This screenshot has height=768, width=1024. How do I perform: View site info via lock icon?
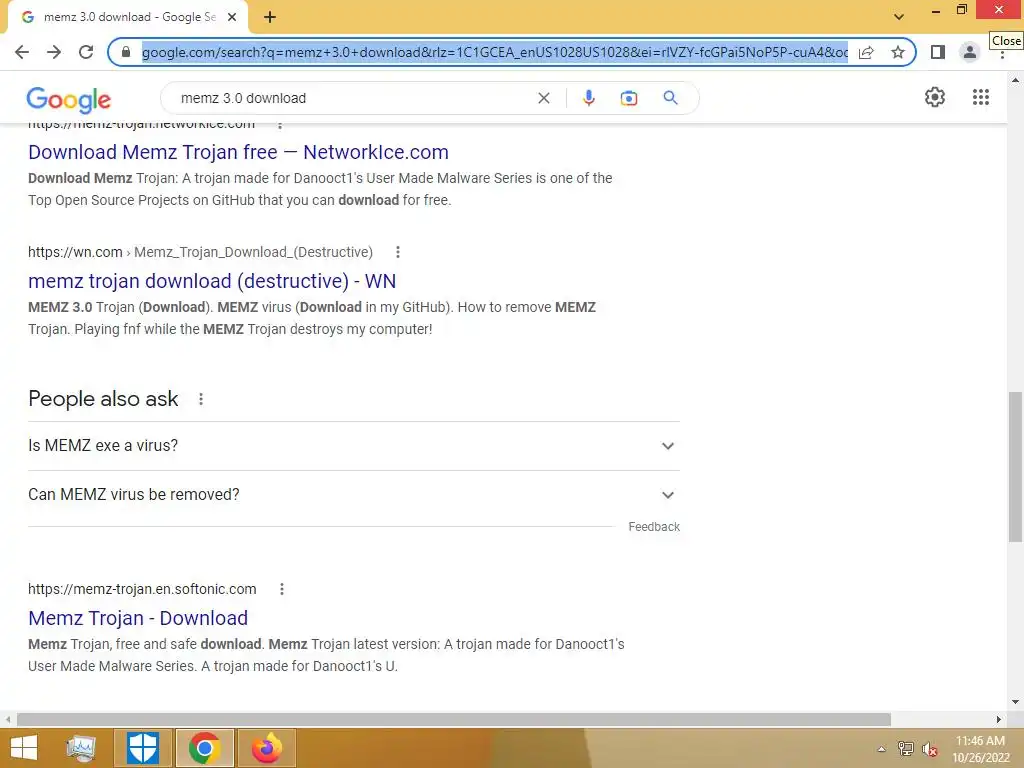pos(126,52)
